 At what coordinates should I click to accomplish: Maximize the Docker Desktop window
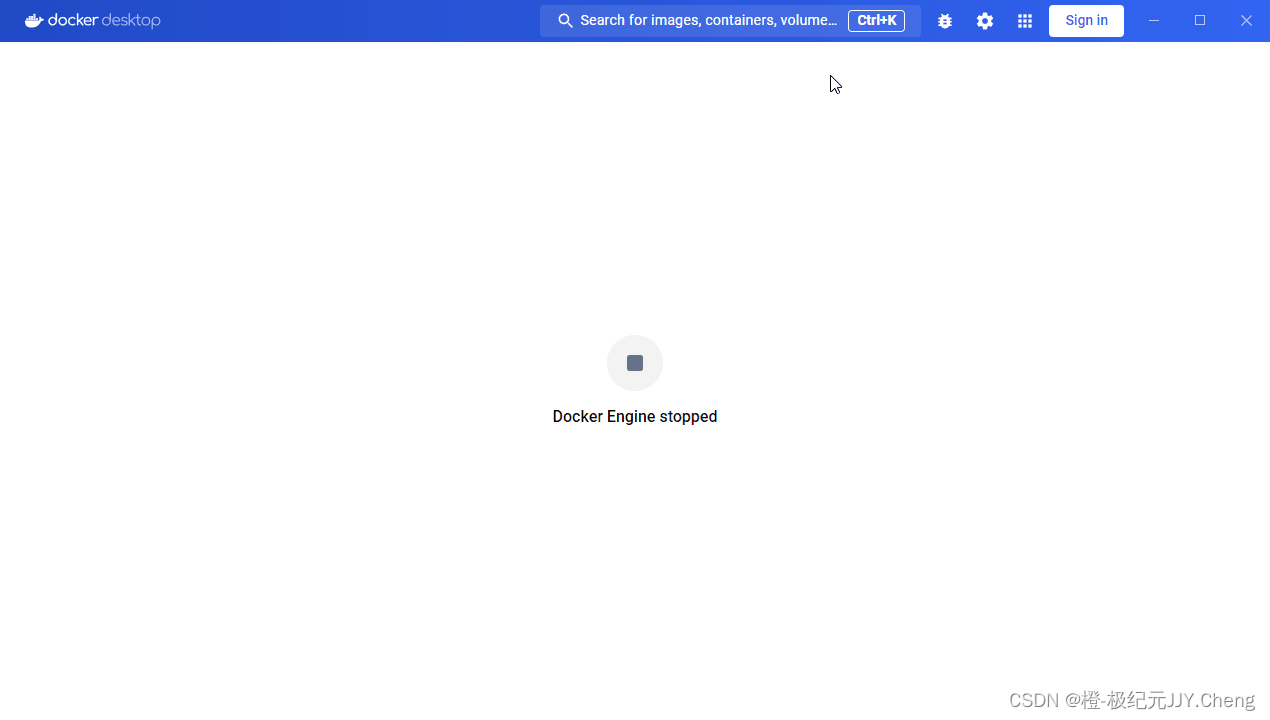click(x=1200, y=21)
